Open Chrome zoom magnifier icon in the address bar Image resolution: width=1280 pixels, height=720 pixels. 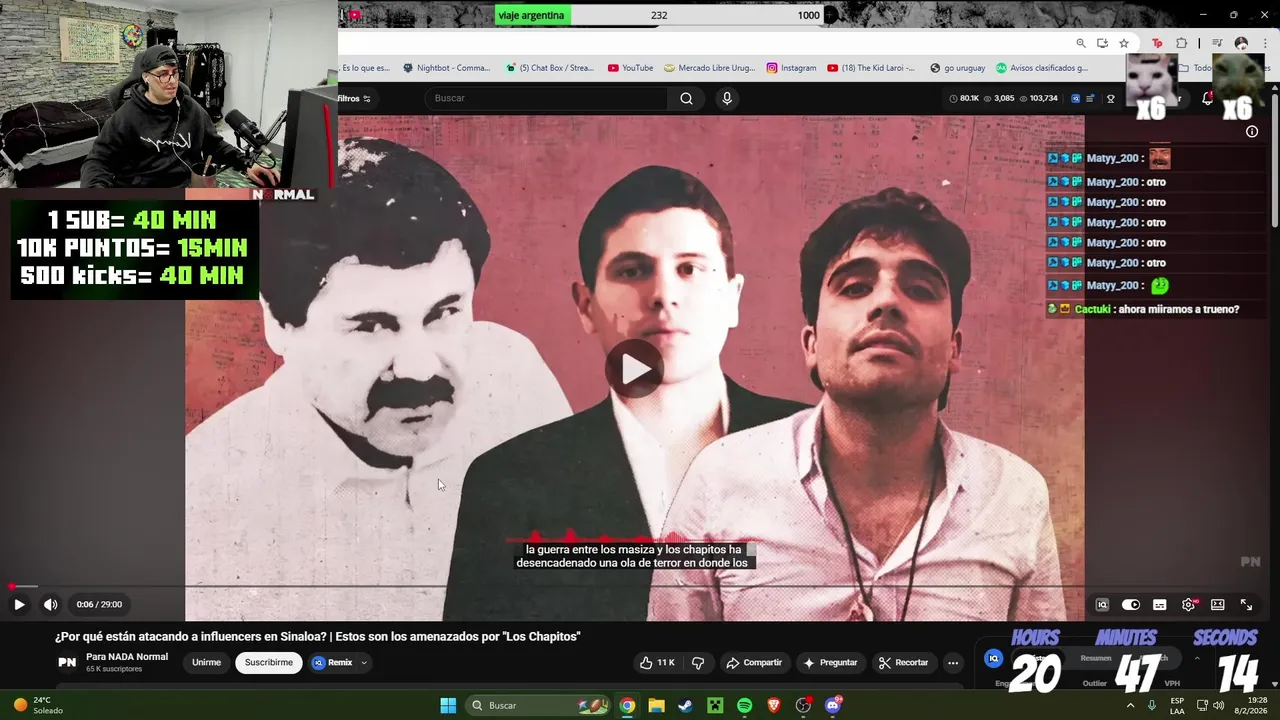[1081, 43]
